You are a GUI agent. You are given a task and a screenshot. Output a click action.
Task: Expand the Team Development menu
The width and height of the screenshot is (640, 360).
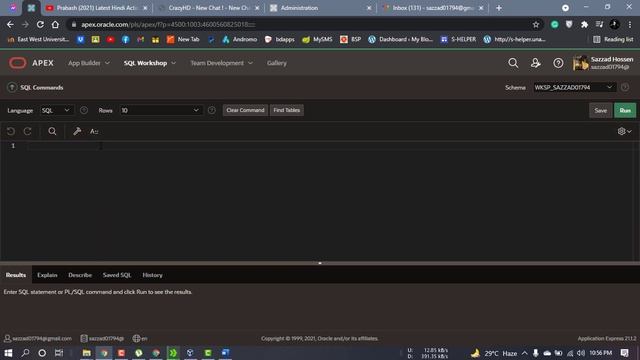(222, 63)
